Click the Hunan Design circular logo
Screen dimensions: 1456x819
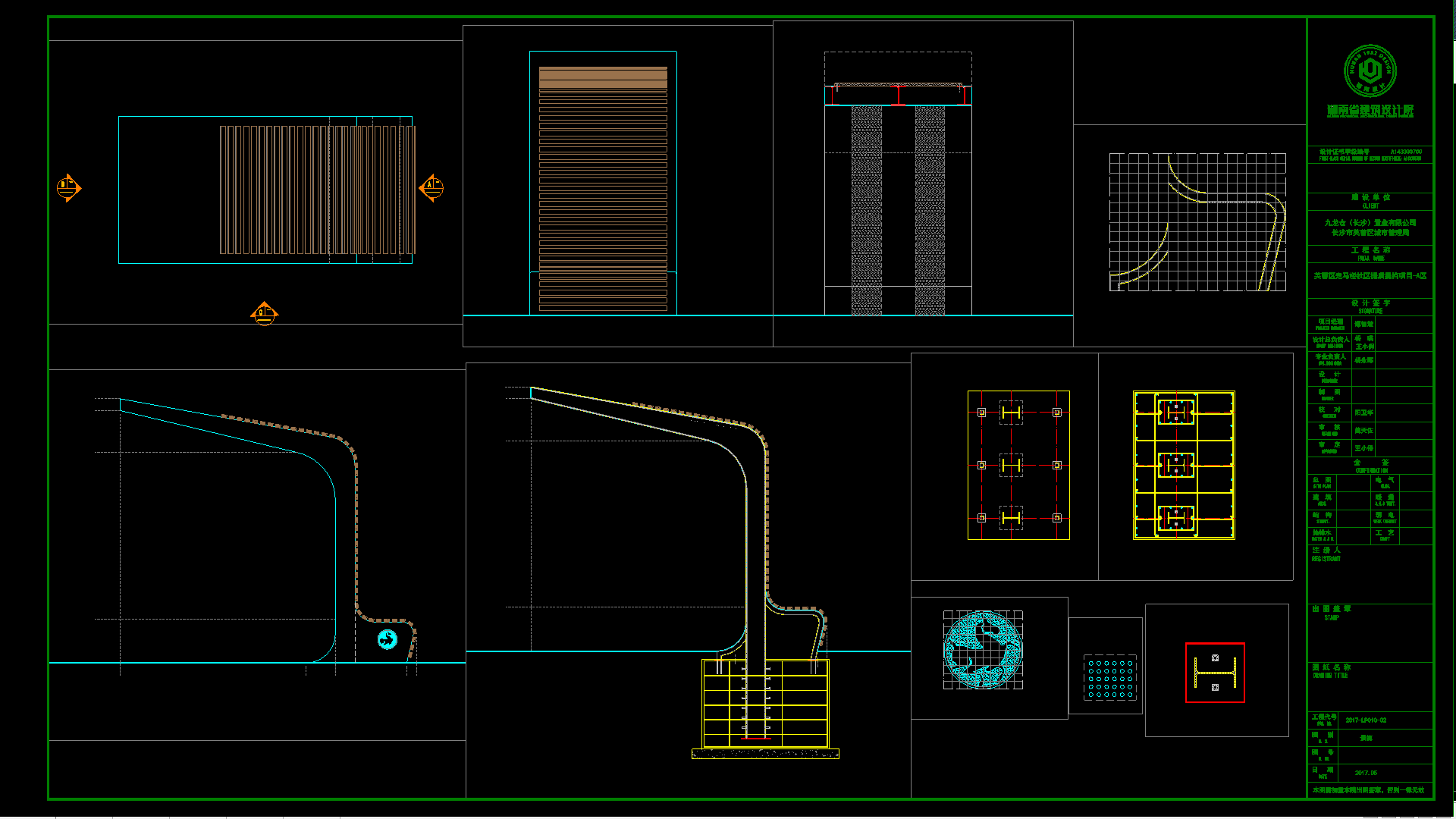point(1370,71)
